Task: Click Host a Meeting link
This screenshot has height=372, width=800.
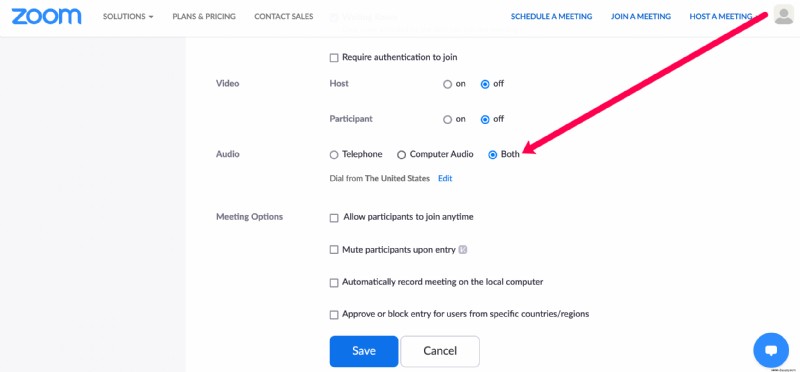Action: pos(720,16)
